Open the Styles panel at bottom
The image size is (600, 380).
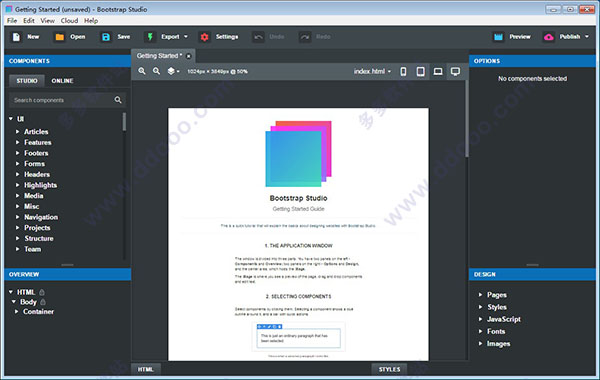(x=389, y=369)
